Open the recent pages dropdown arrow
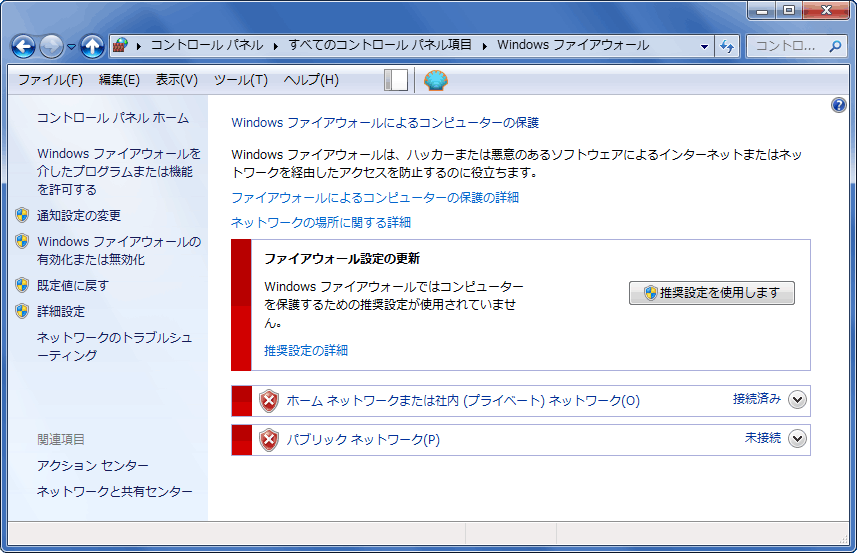This screenshot has height=553, width=857. 72,47
